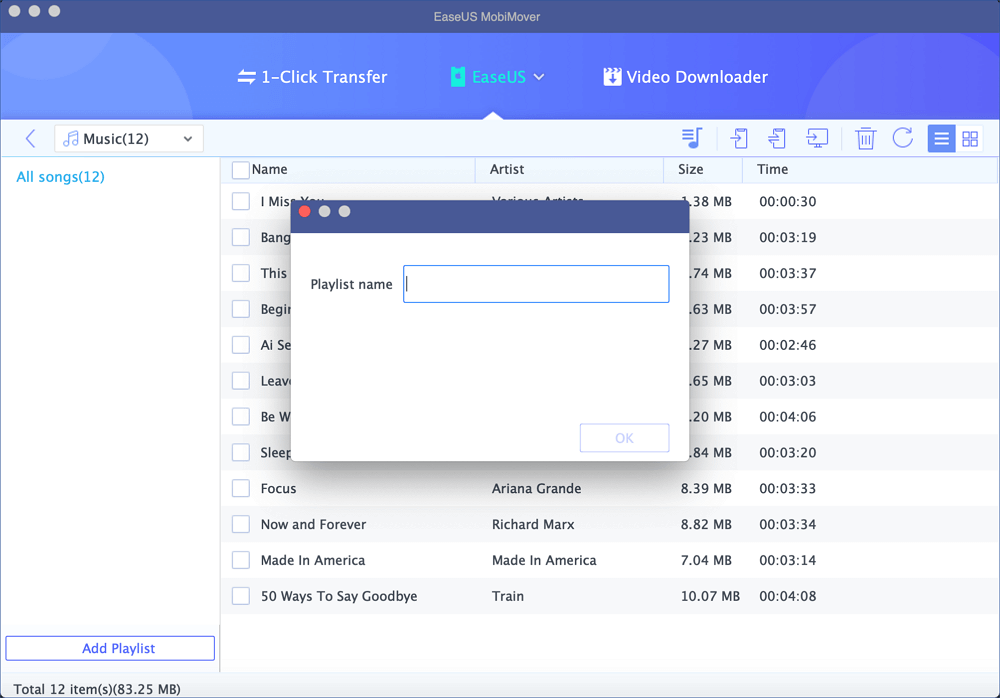Viewport: 1000px width, 698px height.
Task: Check the box for the Leav row
Action: [240, 381]
